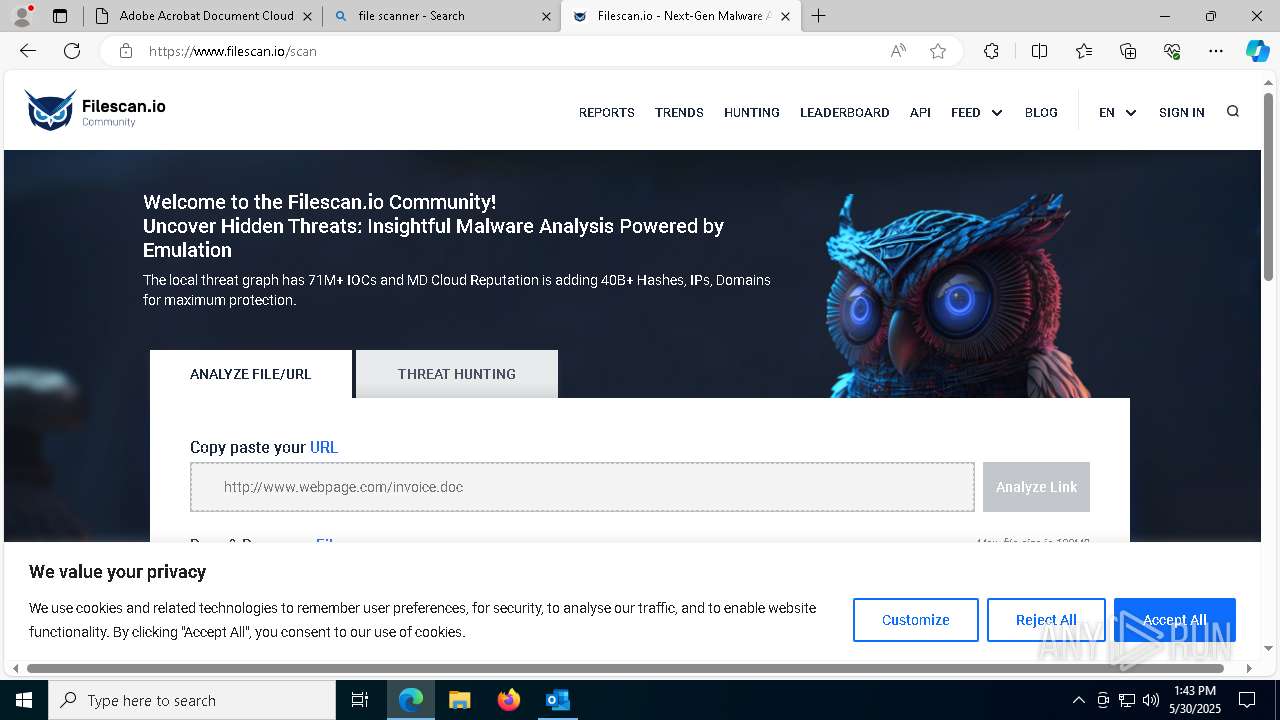Navigate to HUNTING

[752, 113]
